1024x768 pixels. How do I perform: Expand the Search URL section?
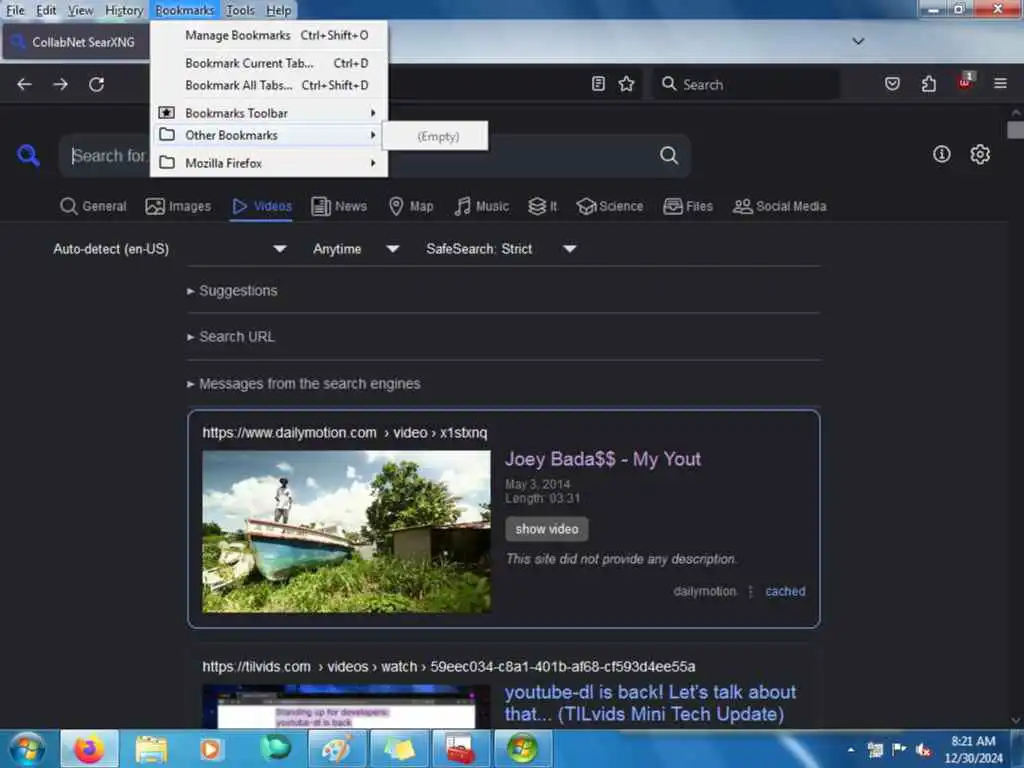[231, 337]
